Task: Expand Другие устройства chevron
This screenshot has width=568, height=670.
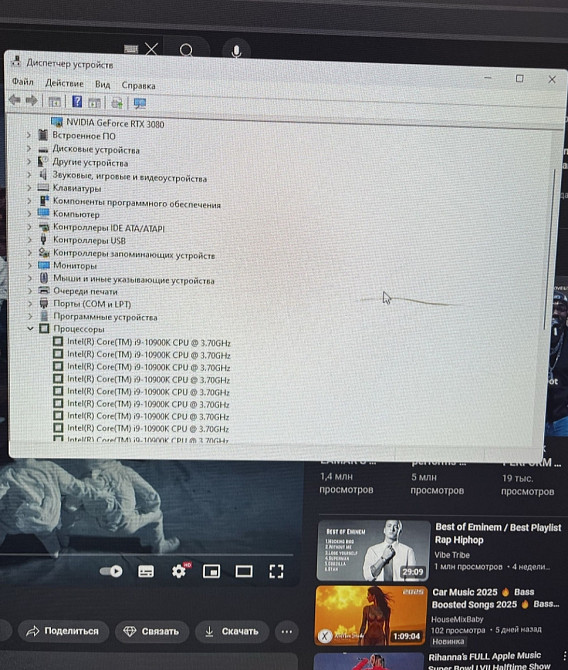Action: pyautogui.click(x=29, y=162)
